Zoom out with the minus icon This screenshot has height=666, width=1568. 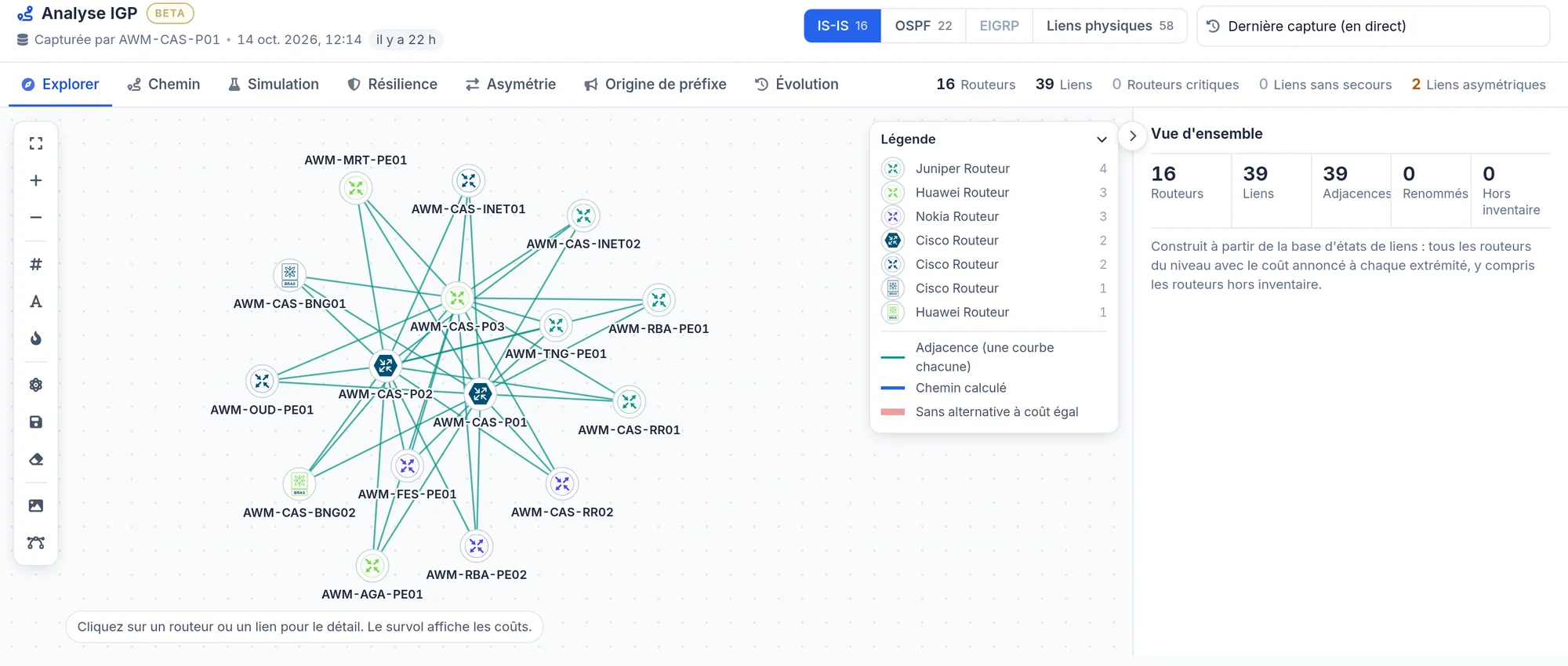(x=36, y=217)
